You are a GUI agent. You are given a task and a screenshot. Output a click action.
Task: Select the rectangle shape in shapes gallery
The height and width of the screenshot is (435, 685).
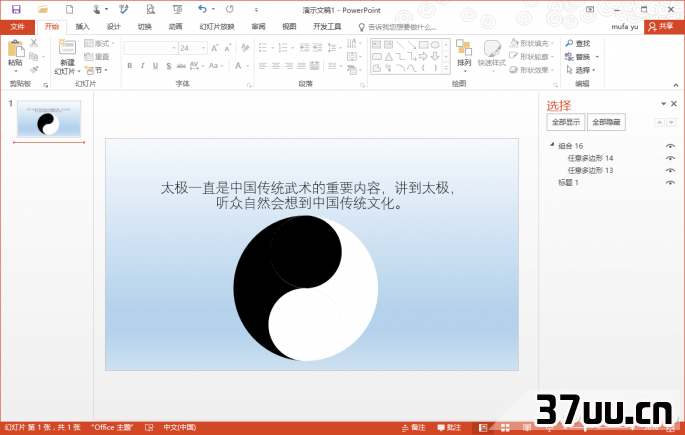[423, 45]
